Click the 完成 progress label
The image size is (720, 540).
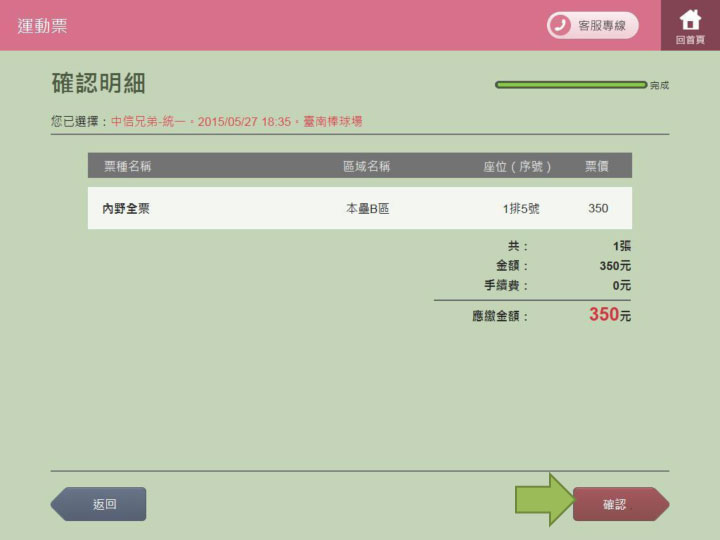click(x=659, y=85)
